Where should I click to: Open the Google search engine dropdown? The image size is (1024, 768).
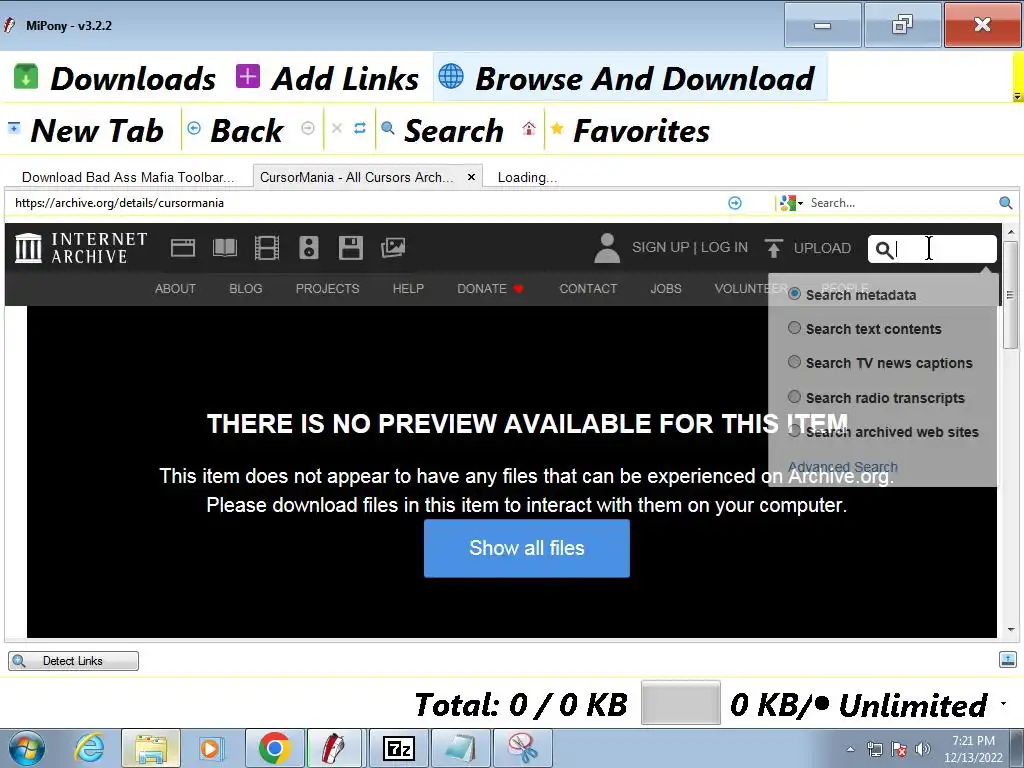792,203
